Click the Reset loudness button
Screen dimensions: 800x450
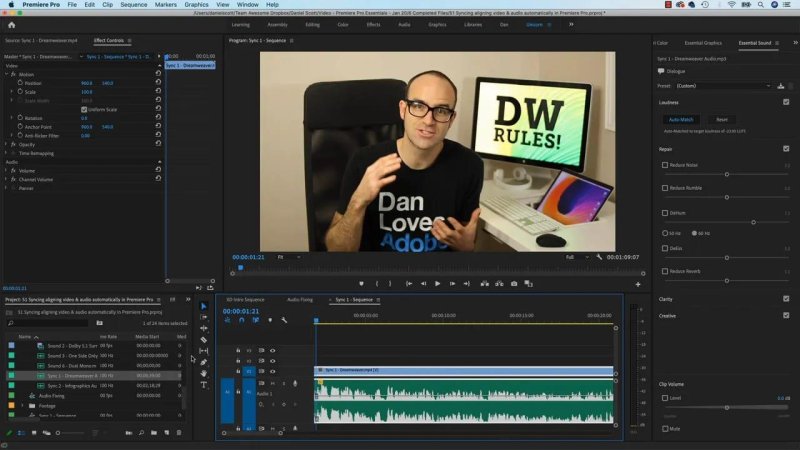tap(722, 119)
